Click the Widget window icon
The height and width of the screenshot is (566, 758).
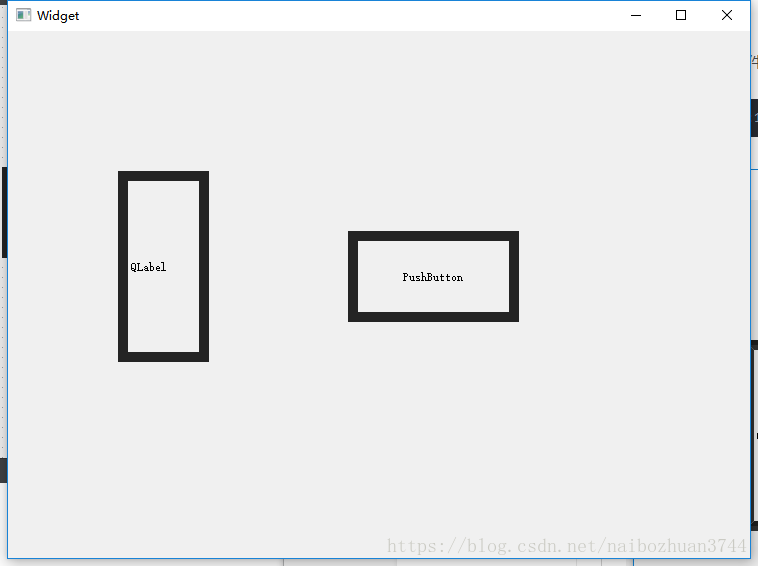pyautogui.click(x=23, y=15)
